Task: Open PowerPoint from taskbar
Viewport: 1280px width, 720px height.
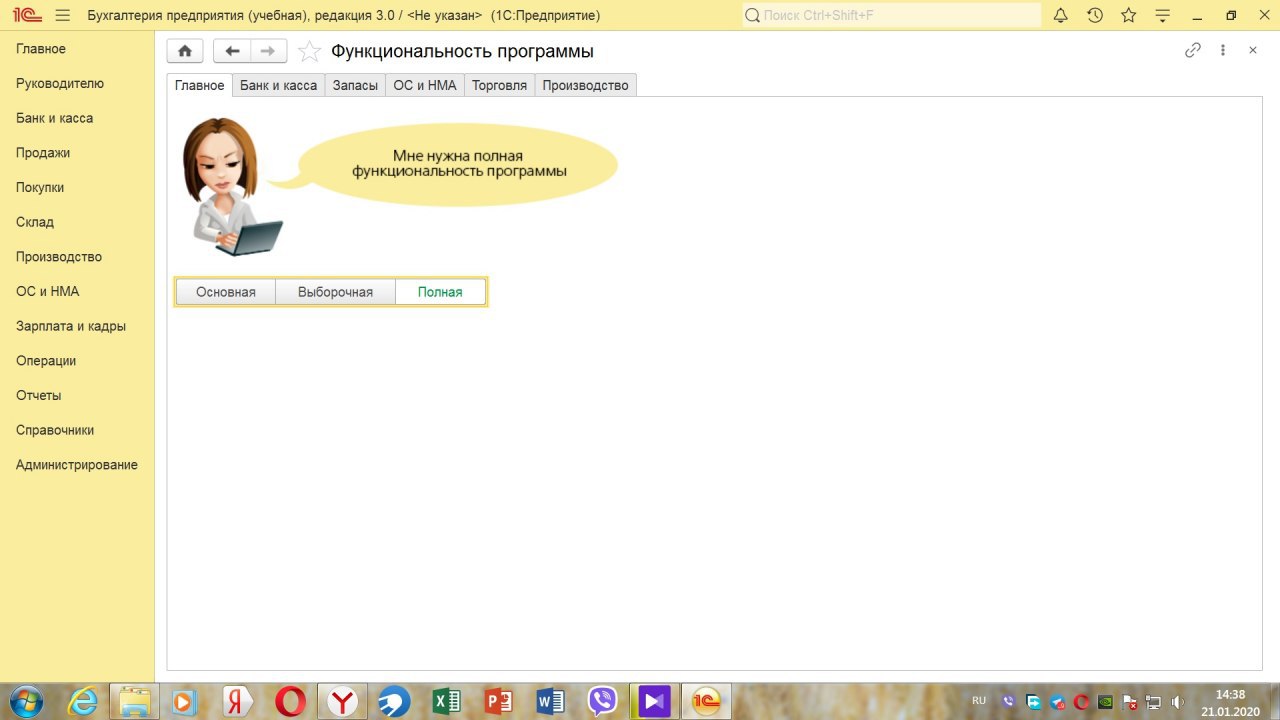Action: [x=498, y=701]
